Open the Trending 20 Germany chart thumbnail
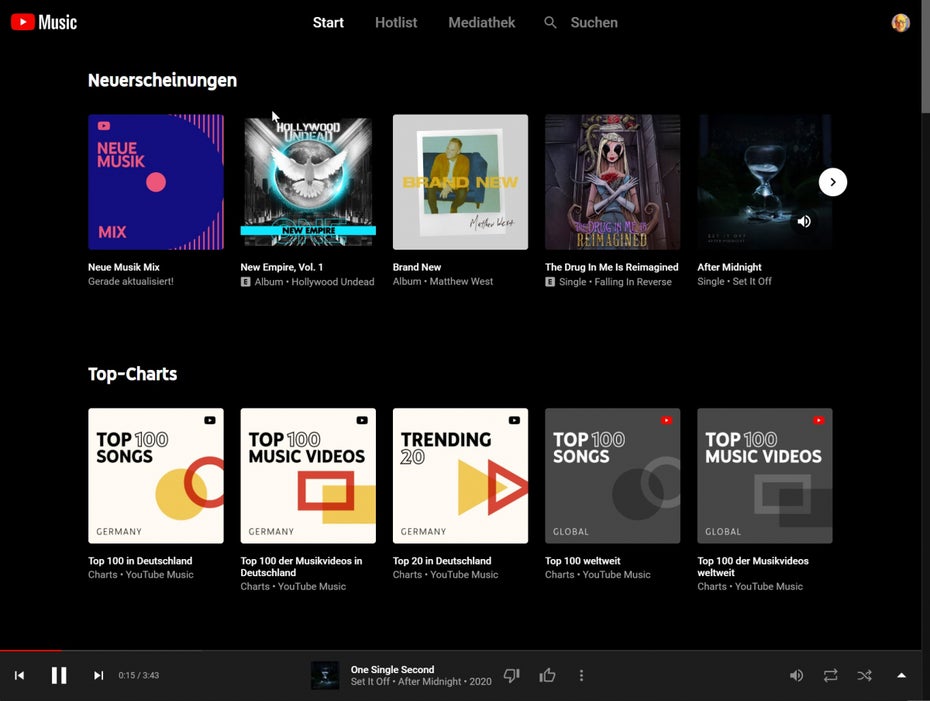The width and height of the screenshot is (930, 701). click(460, 476)
